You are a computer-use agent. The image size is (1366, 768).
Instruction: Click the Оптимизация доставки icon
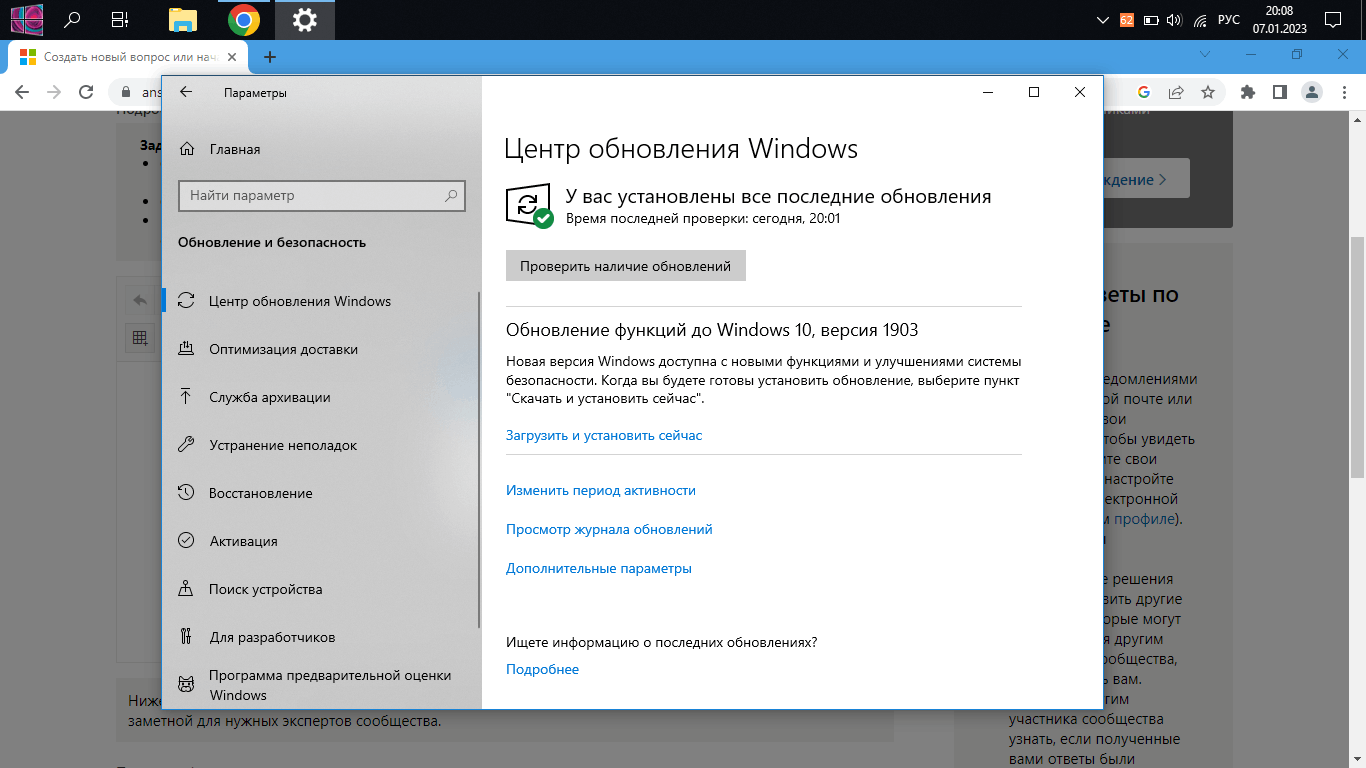click(186, 349)
